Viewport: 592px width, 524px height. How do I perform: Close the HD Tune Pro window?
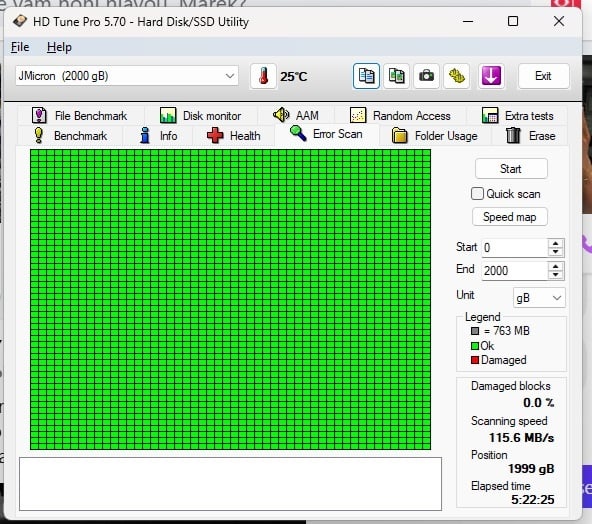coord(559,21)
